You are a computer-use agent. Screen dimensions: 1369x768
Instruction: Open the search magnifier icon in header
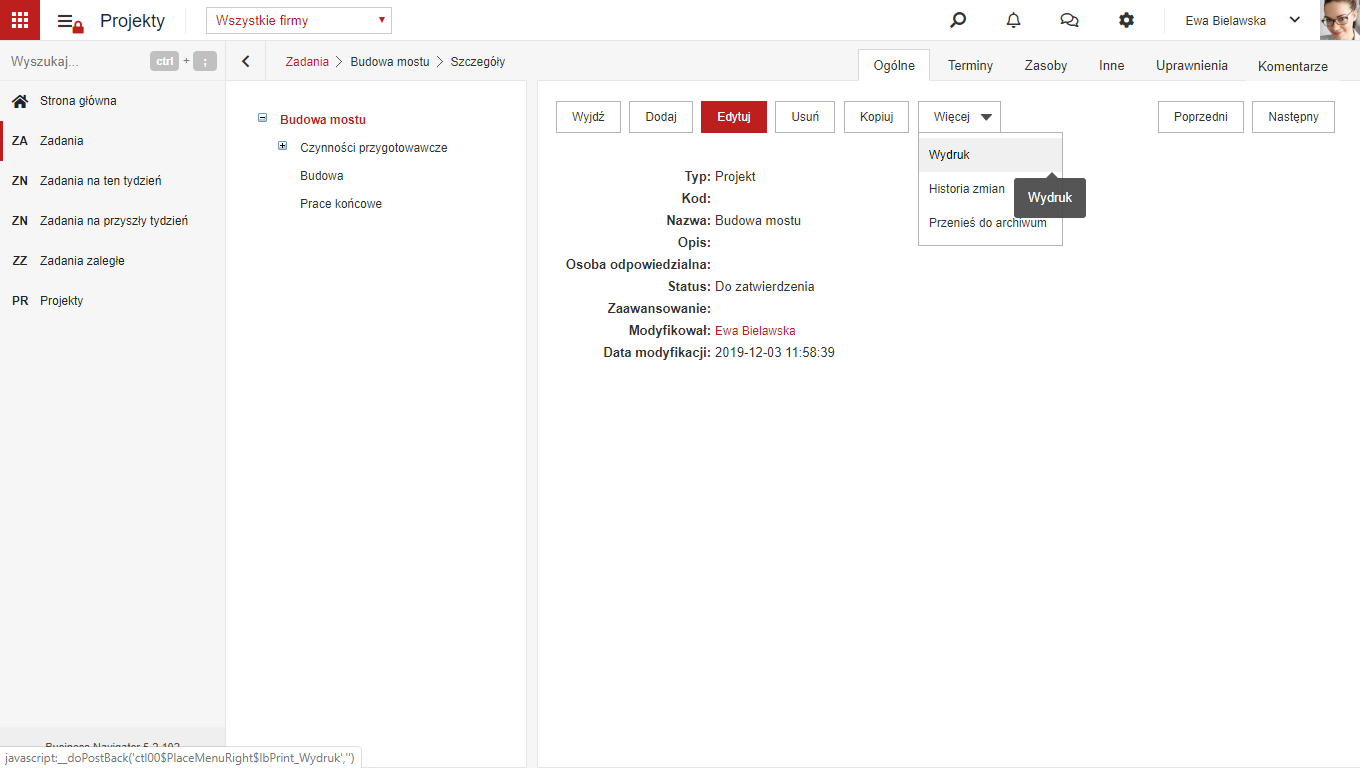click(958, 20)
